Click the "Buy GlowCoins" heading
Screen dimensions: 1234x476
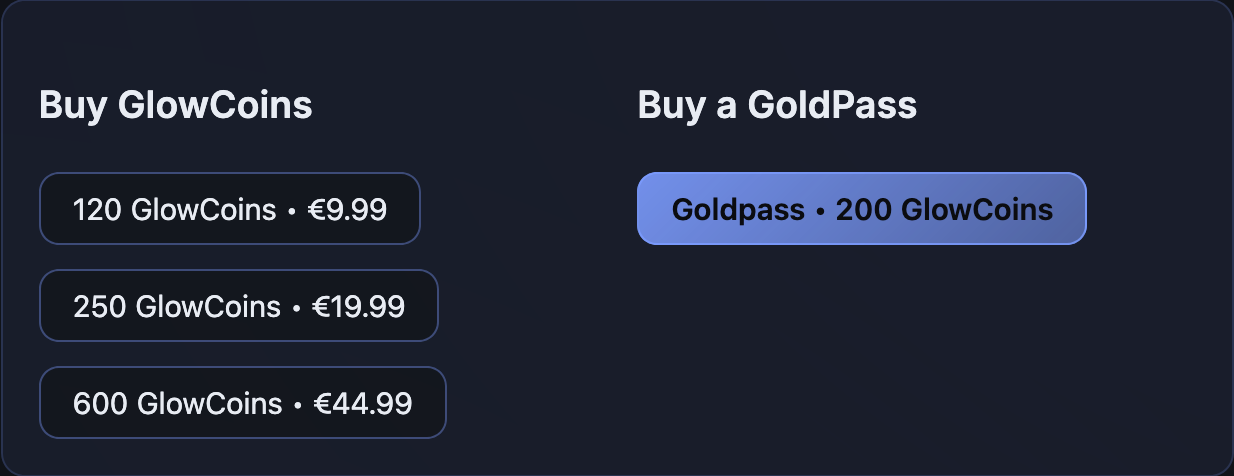(176, 105)
